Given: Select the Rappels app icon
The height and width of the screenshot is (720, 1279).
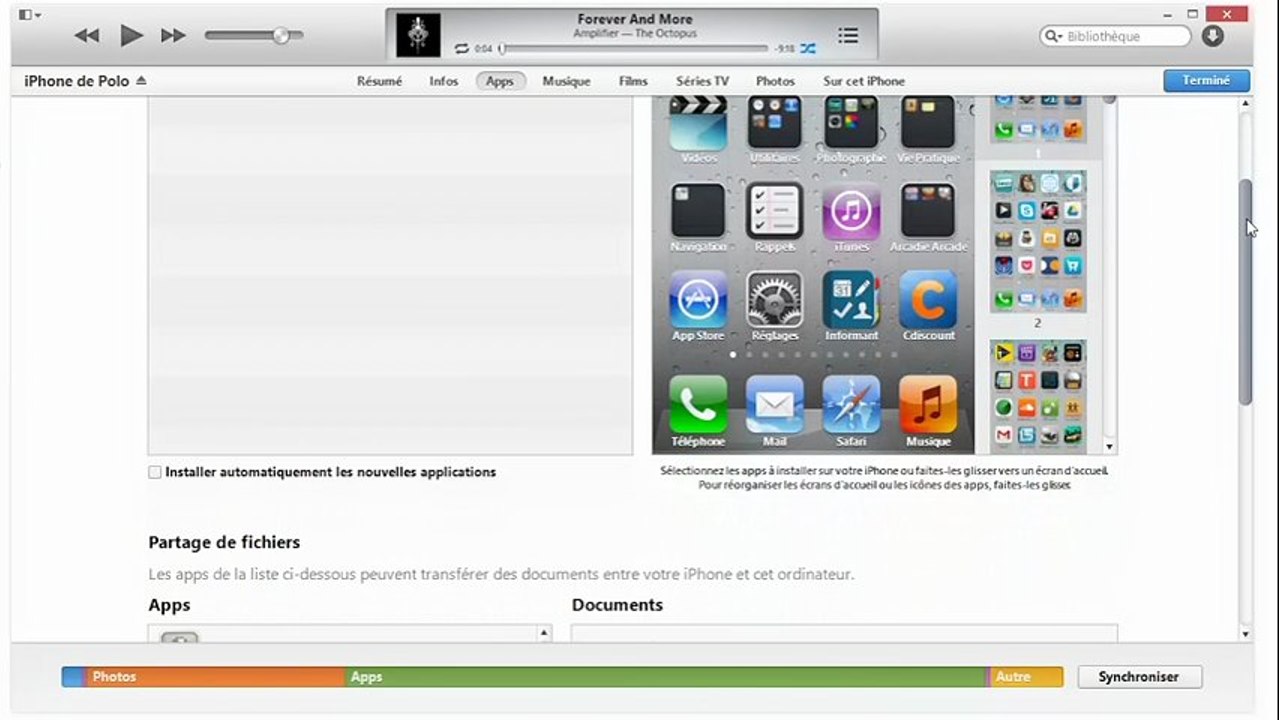Looking at the screenshot, I should (774, 210).
